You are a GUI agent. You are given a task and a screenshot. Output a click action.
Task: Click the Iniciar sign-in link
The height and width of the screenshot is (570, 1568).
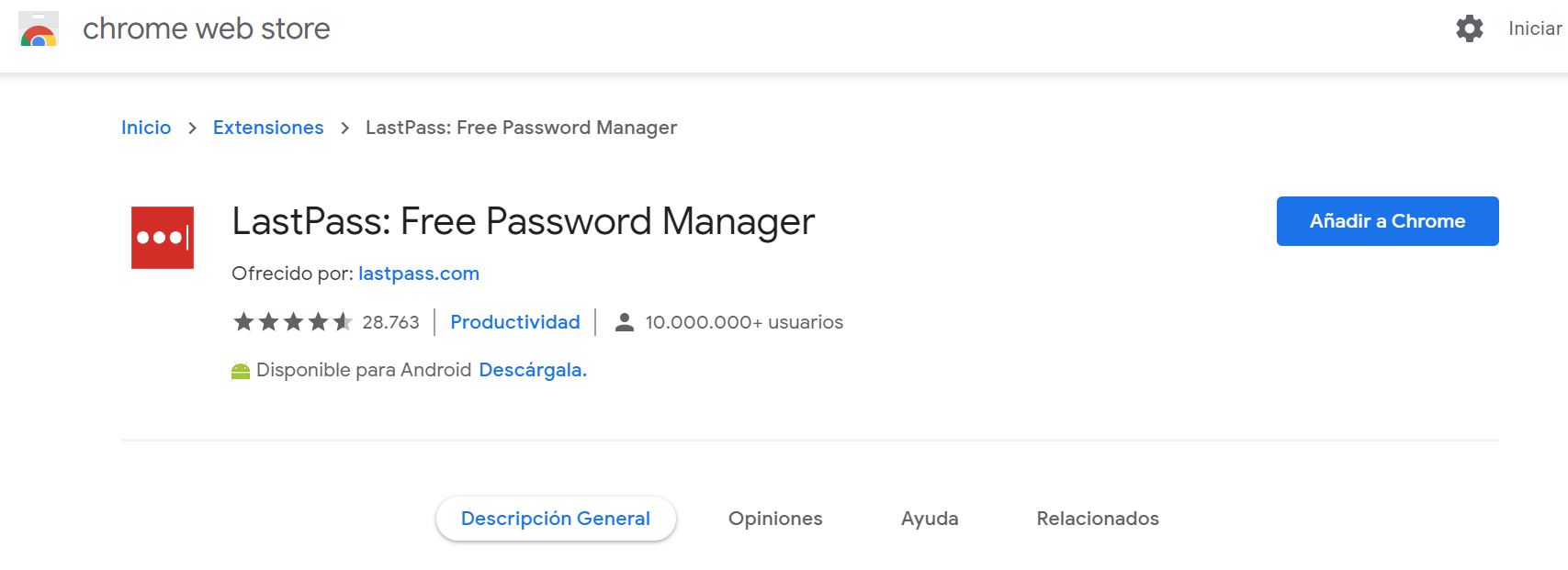pyautogui.click(x=1534, y=28)
